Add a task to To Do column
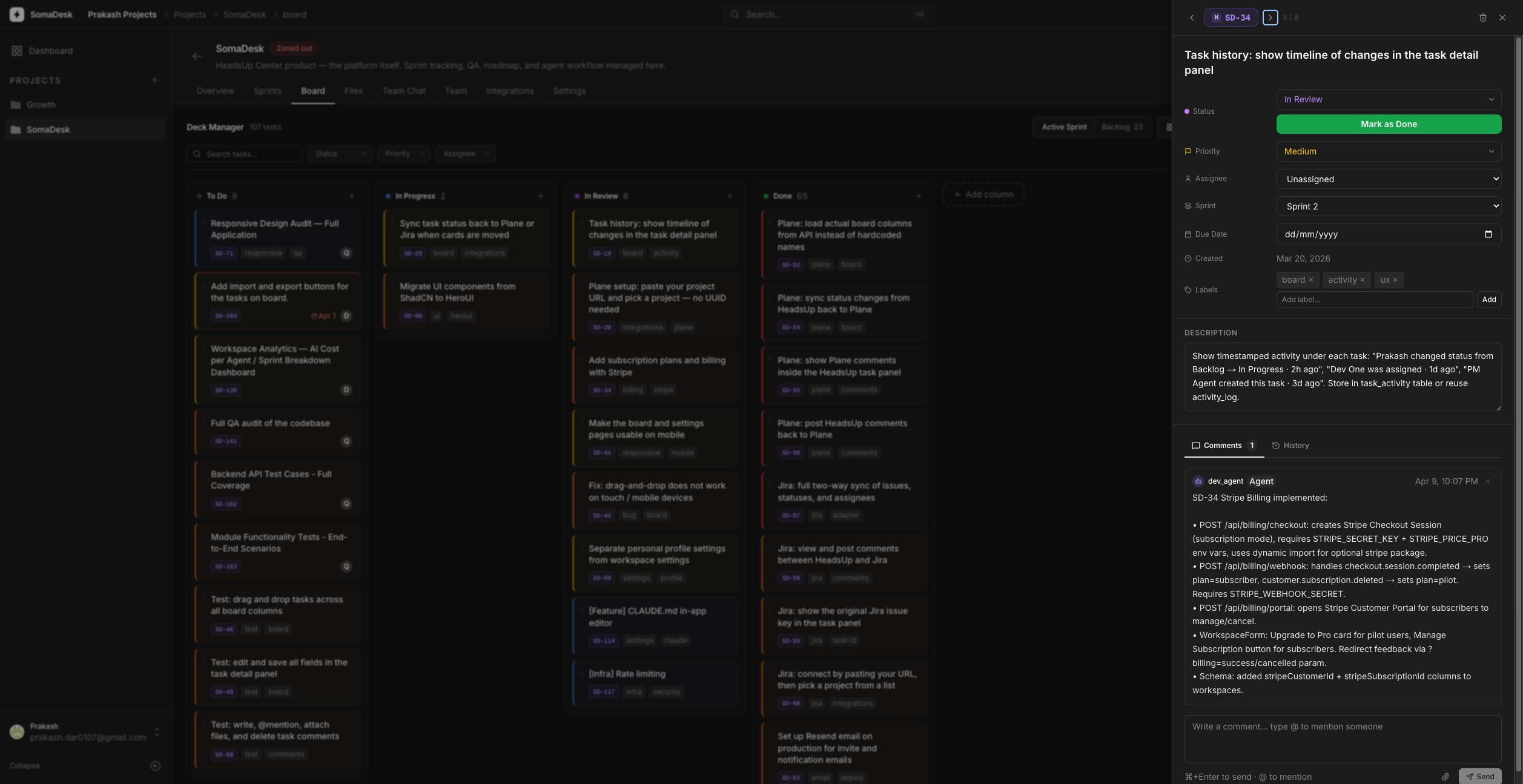The width and height of the screenshot is (1523, 784). click(352, 196)
